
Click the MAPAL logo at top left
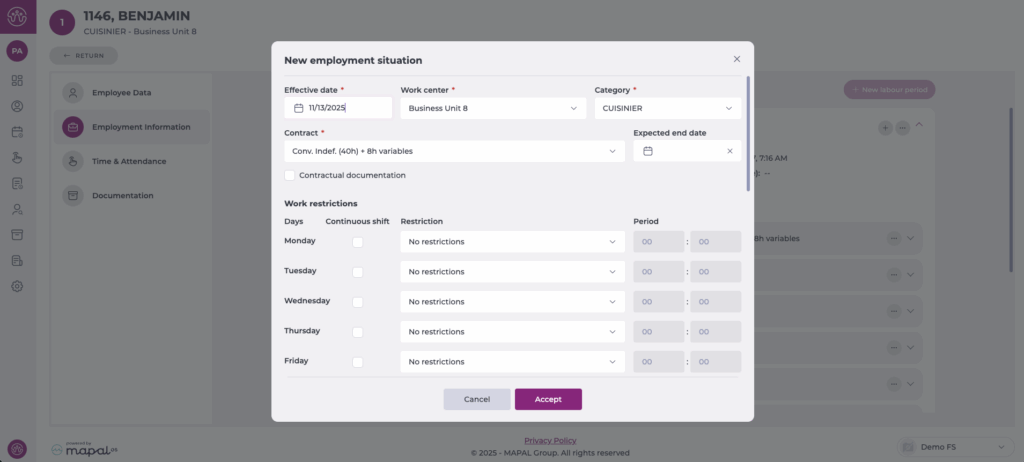pyautogui.click(x=17, y=17)
